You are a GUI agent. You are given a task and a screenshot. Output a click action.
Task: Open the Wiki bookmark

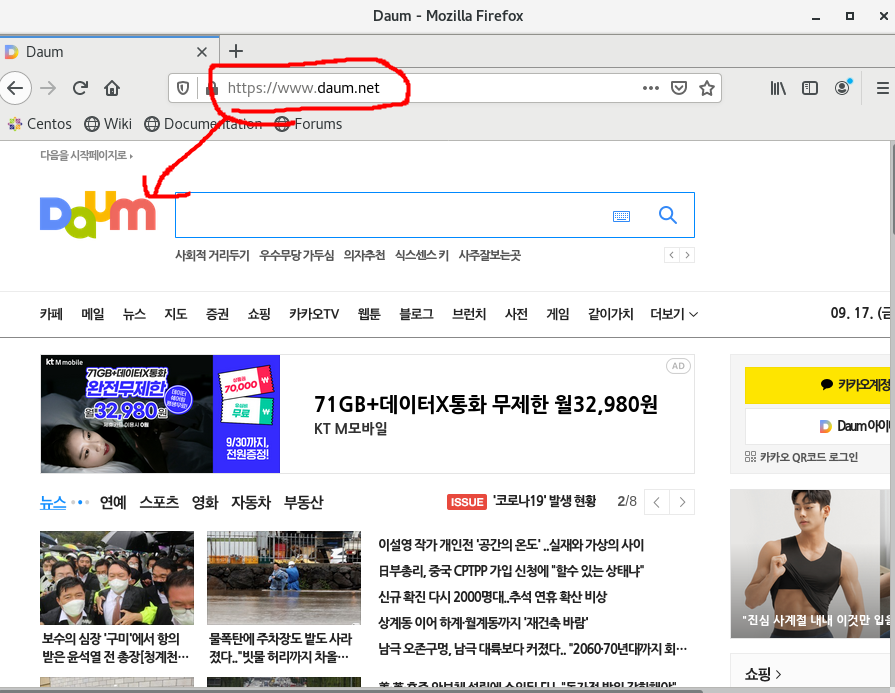108,124
